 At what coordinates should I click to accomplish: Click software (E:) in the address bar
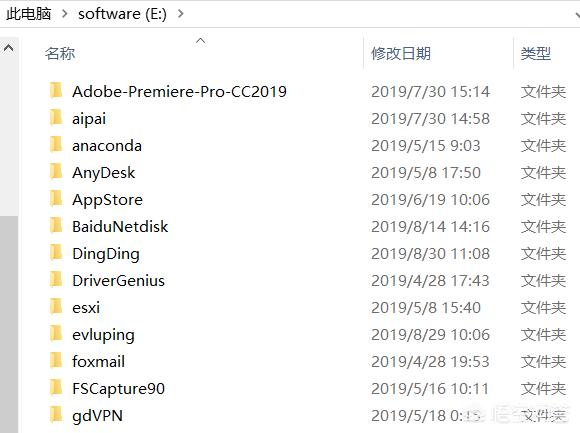[x=122, y=14]
